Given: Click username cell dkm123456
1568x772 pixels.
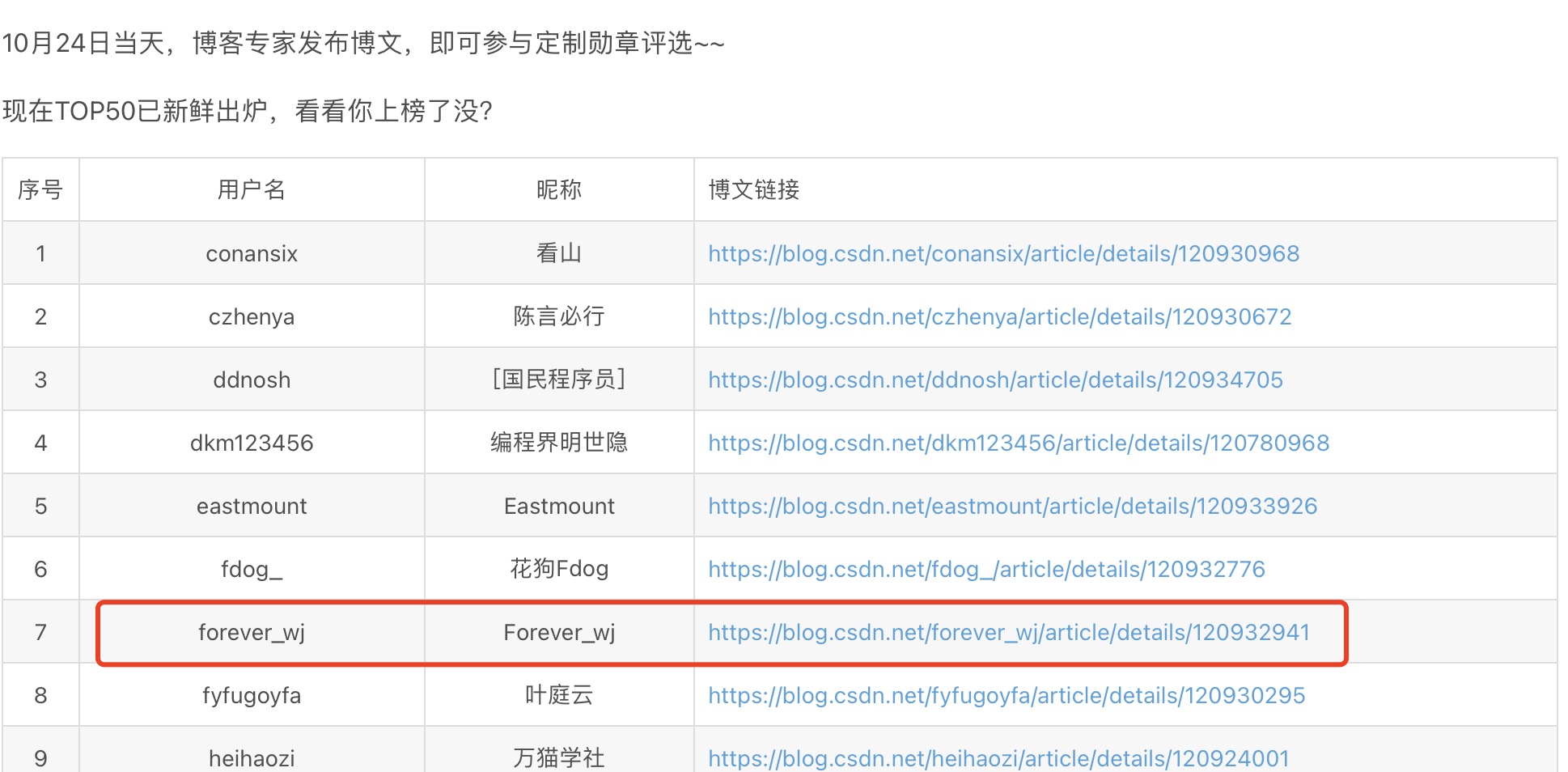Looking at the screenshot, I should pos(252,443).
